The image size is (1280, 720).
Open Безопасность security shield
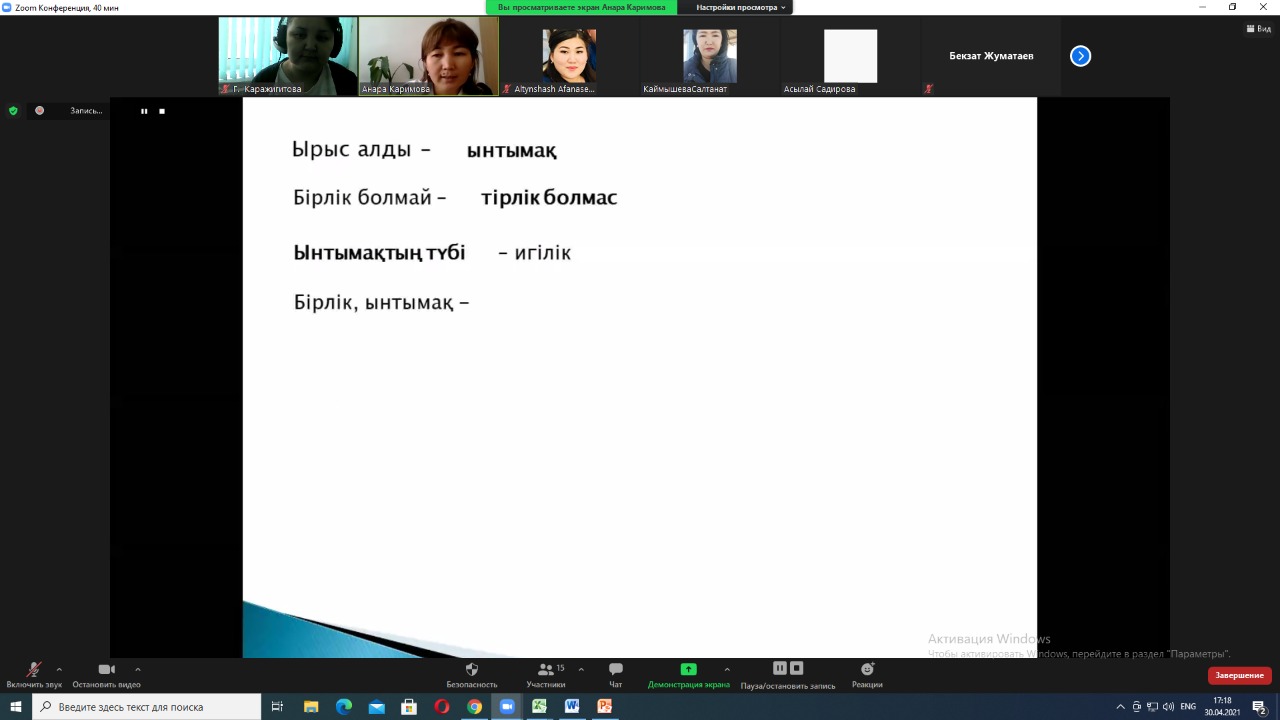472,675
